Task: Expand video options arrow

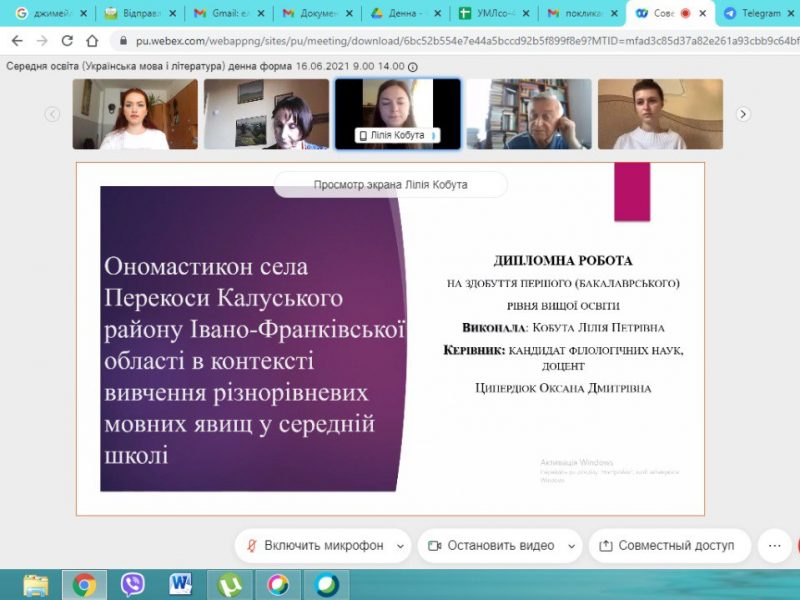Action: [570, 546]
